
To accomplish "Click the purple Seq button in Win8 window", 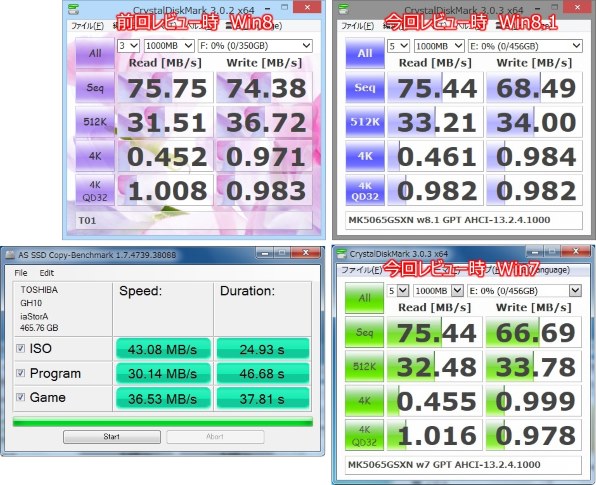I will click(95, 88).
